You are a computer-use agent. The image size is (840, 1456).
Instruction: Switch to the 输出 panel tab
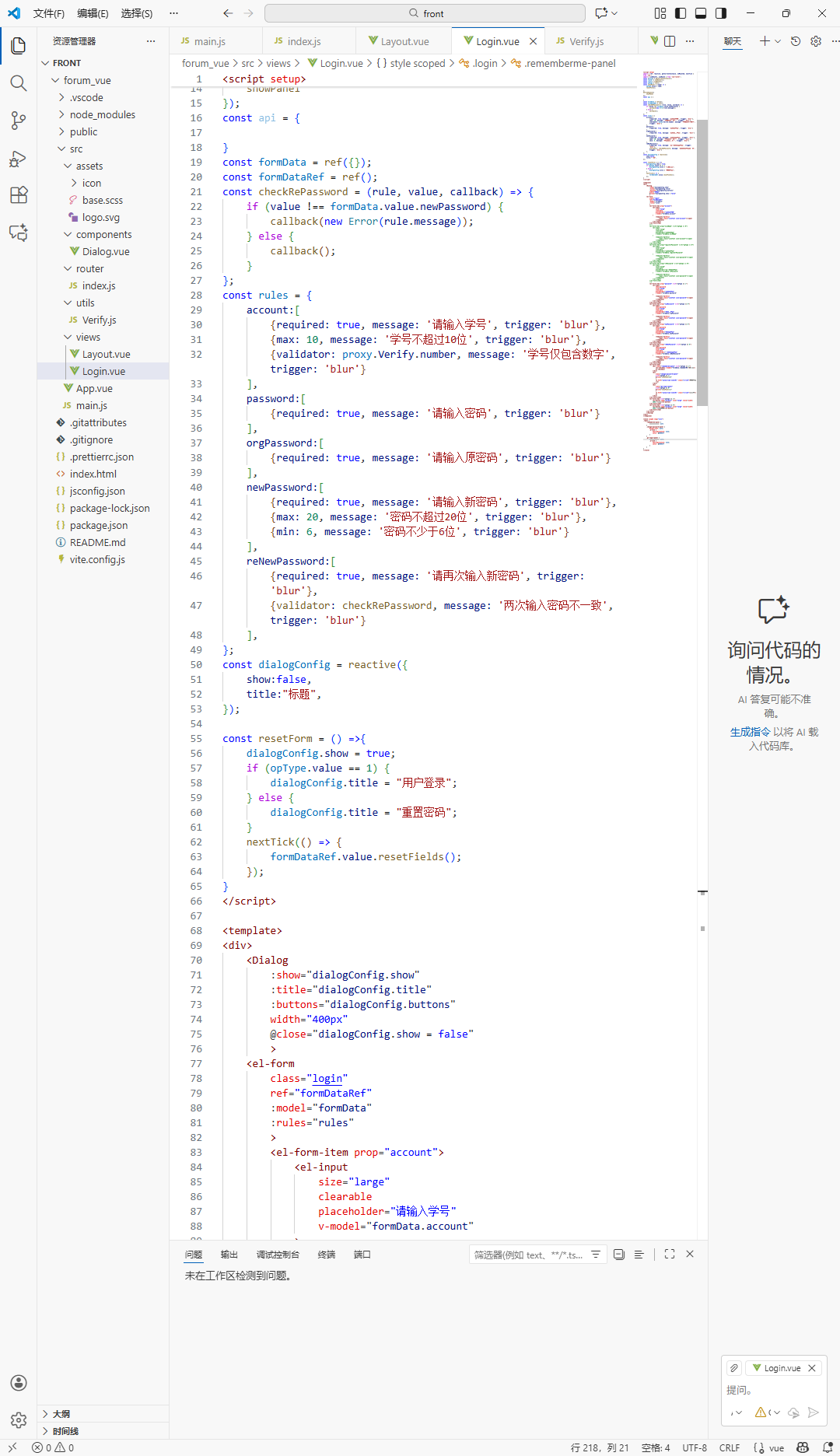(x=229, y=1255)
